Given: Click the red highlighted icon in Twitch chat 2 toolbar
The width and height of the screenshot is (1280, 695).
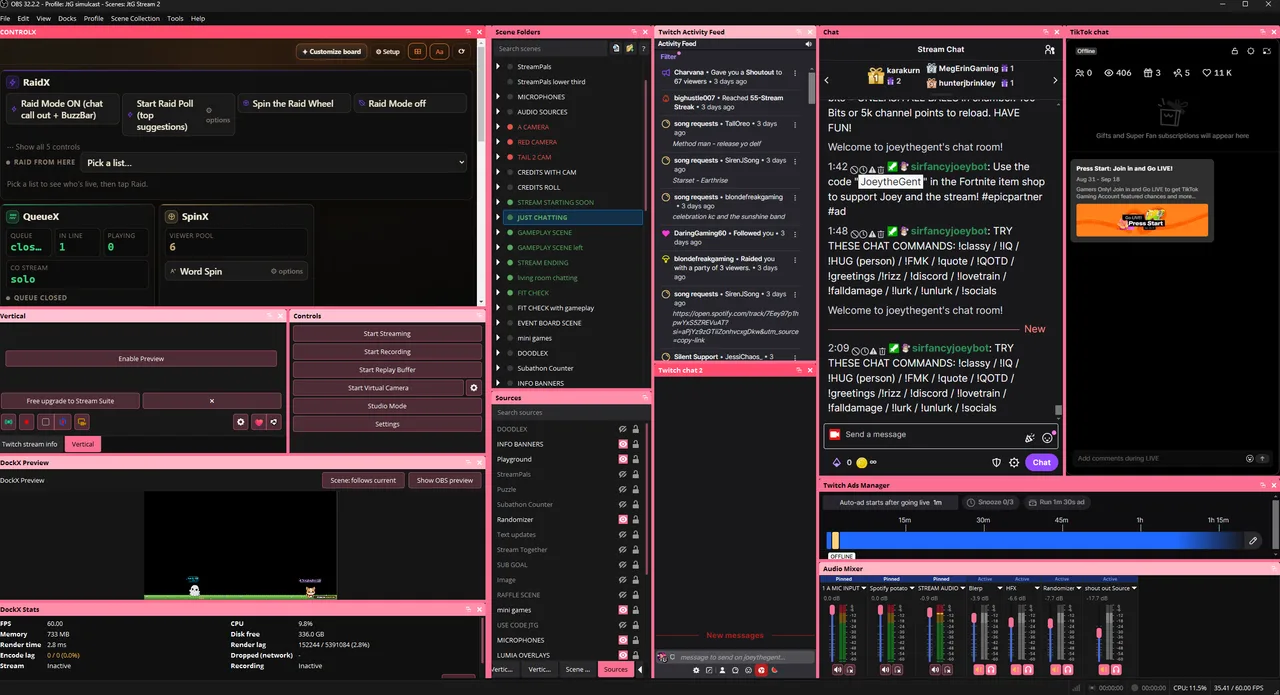Looking at the screenshot, I should pos(761,669).
